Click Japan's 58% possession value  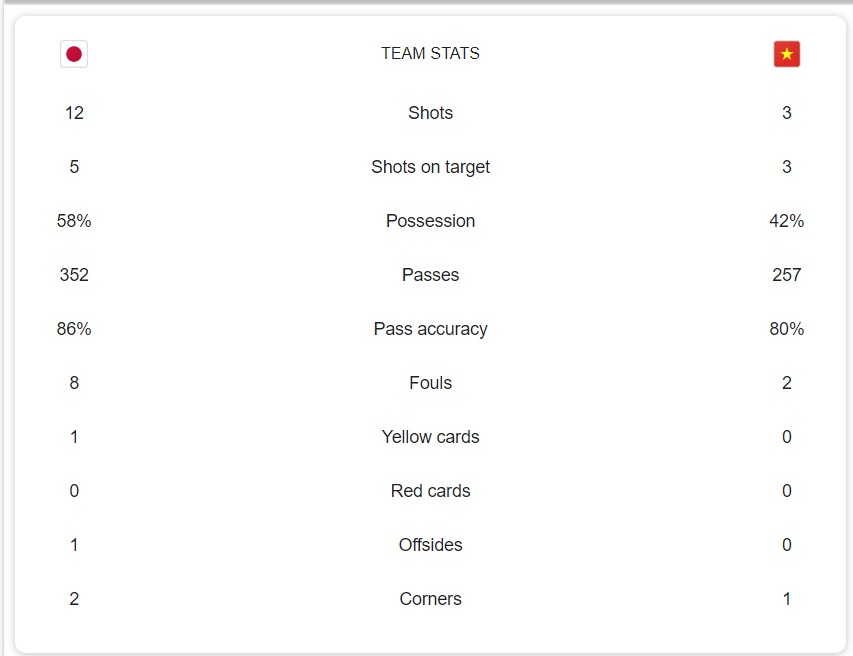[x=74, y=221]
